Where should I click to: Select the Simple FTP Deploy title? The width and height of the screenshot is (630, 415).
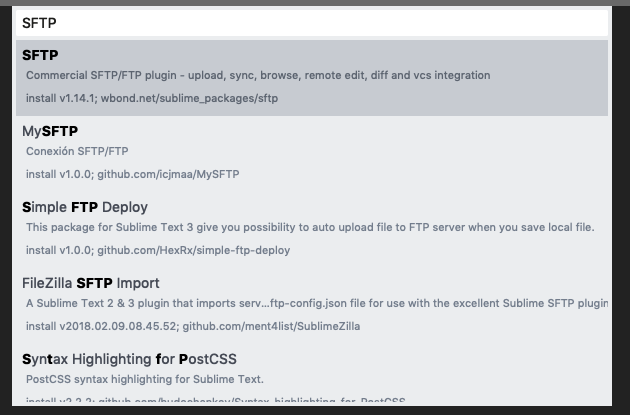click(x=85, y=207)
